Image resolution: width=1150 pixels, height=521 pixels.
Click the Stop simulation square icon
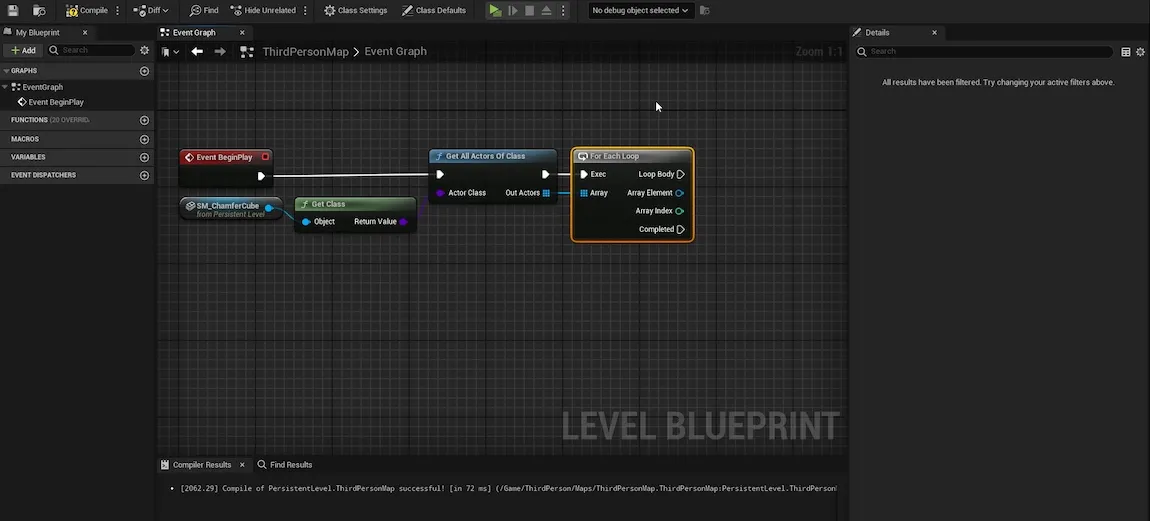(x=530, y=10)
